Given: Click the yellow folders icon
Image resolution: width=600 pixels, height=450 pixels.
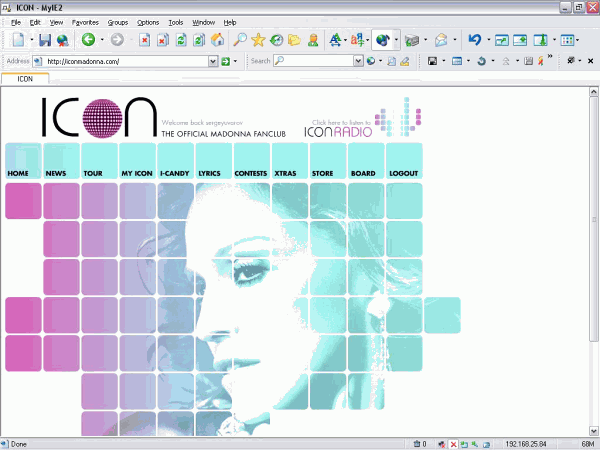Looking at the screenshot, I should [x=294, y=40].
